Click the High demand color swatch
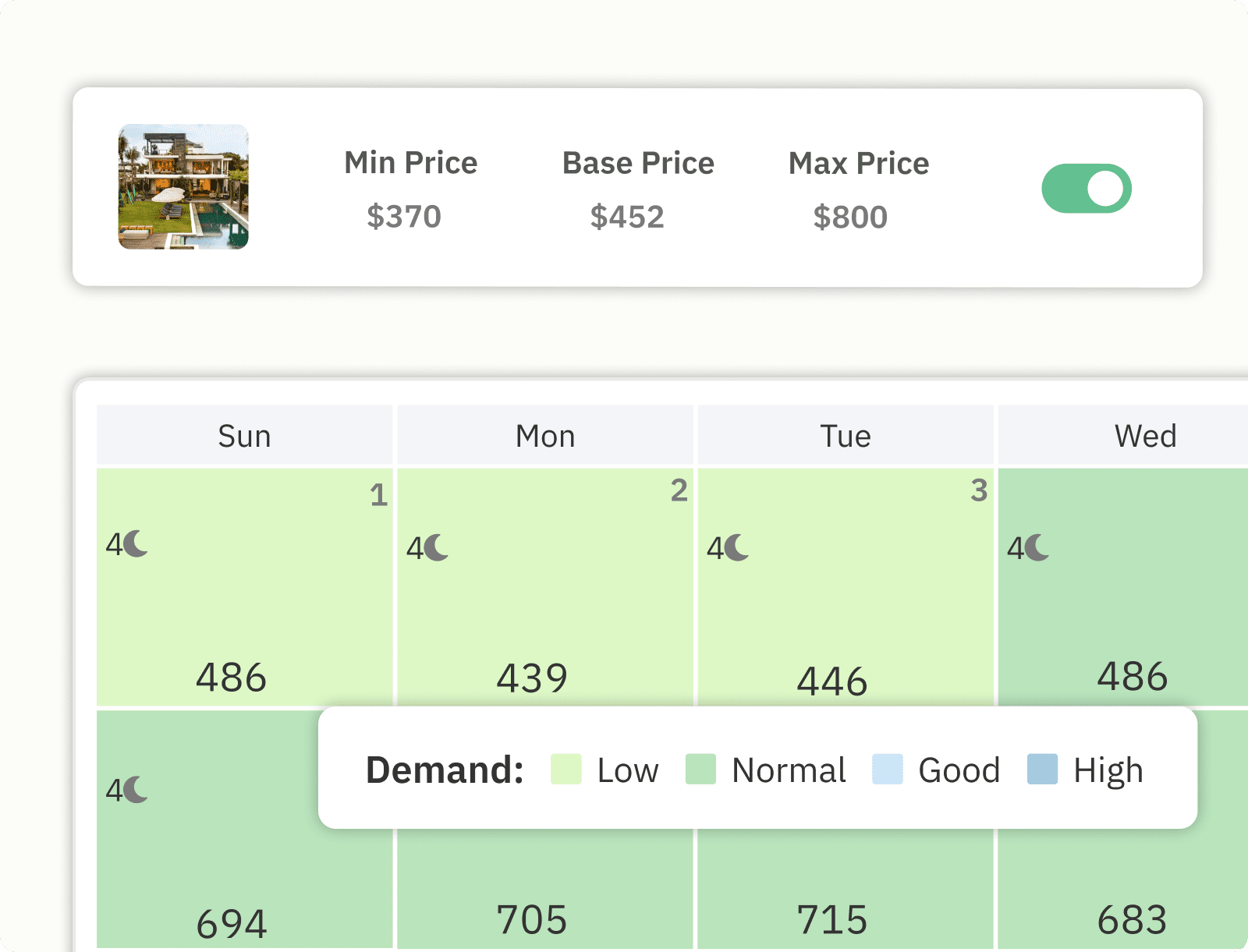This screenshot has height=952, width=1248. pyautogui.click(x=1042, y=770)
